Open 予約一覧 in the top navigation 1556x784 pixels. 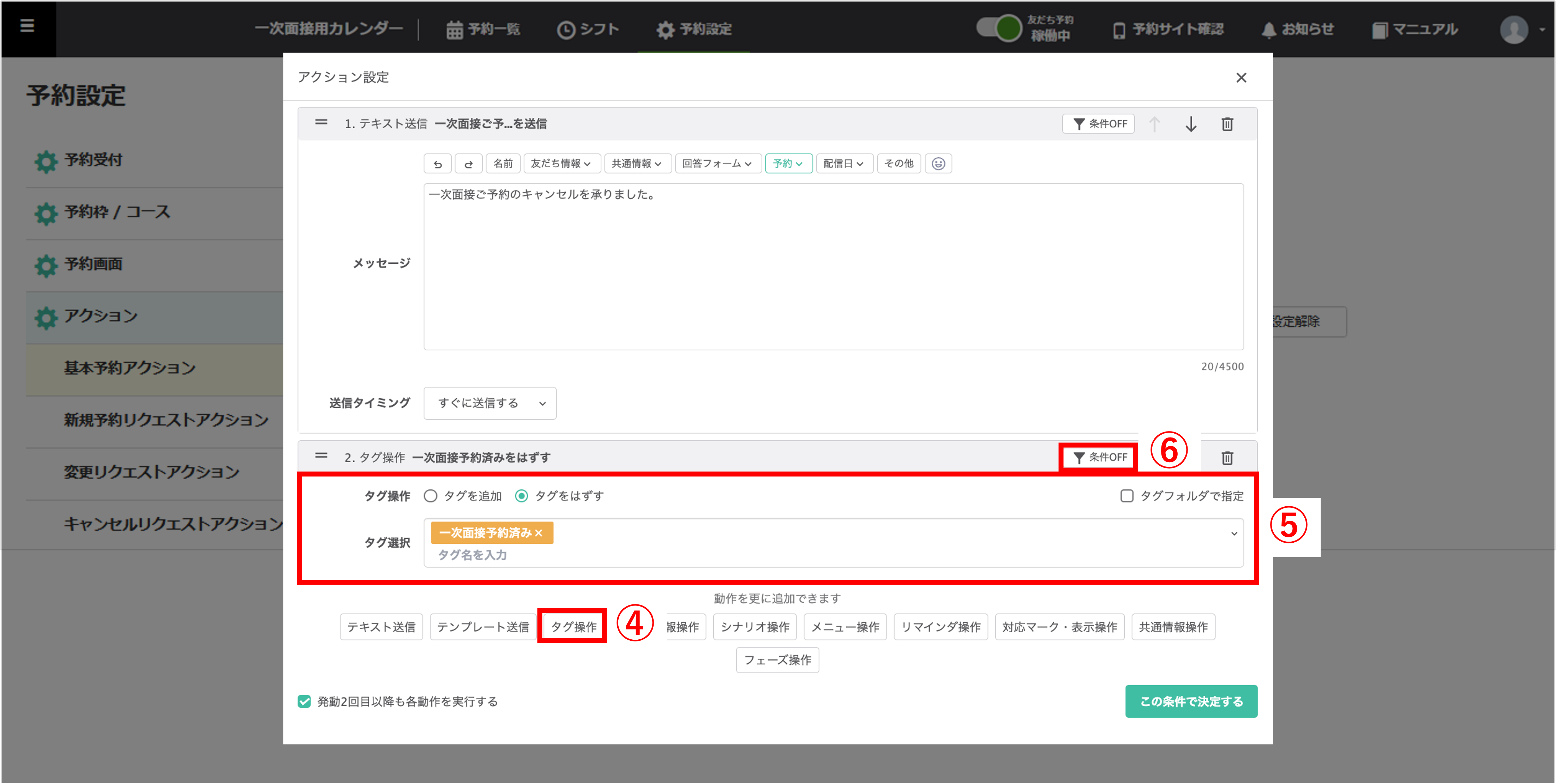tap(483, 29)
